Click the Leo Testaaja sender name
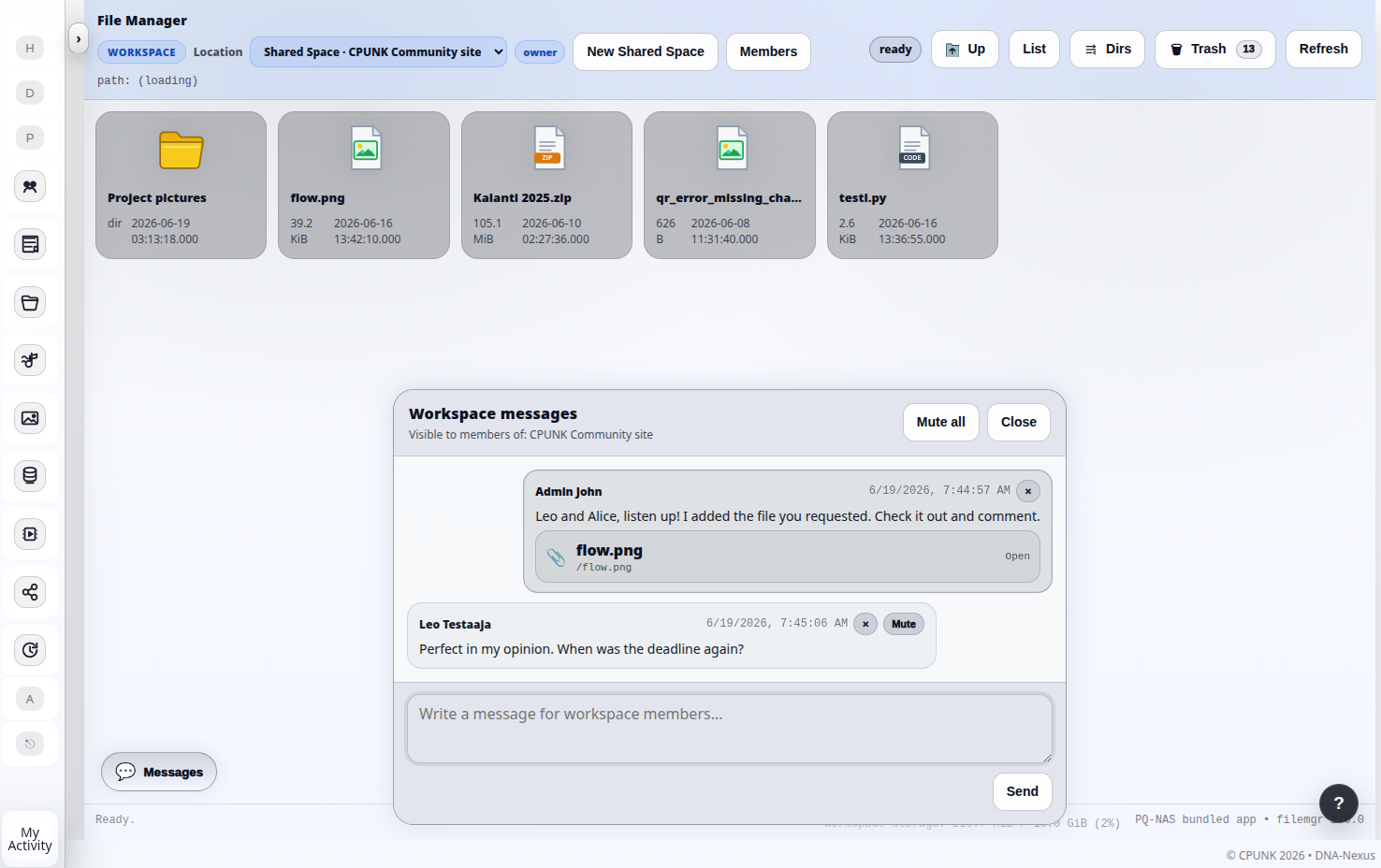 455,625
